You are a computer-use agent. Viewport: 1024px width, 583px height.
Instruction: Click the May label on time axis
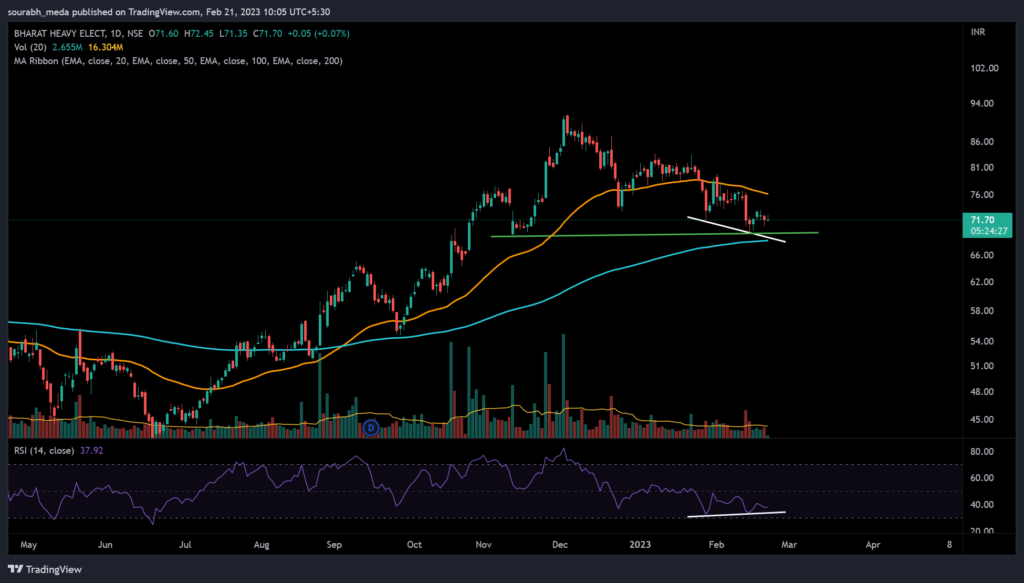(29, 544)
